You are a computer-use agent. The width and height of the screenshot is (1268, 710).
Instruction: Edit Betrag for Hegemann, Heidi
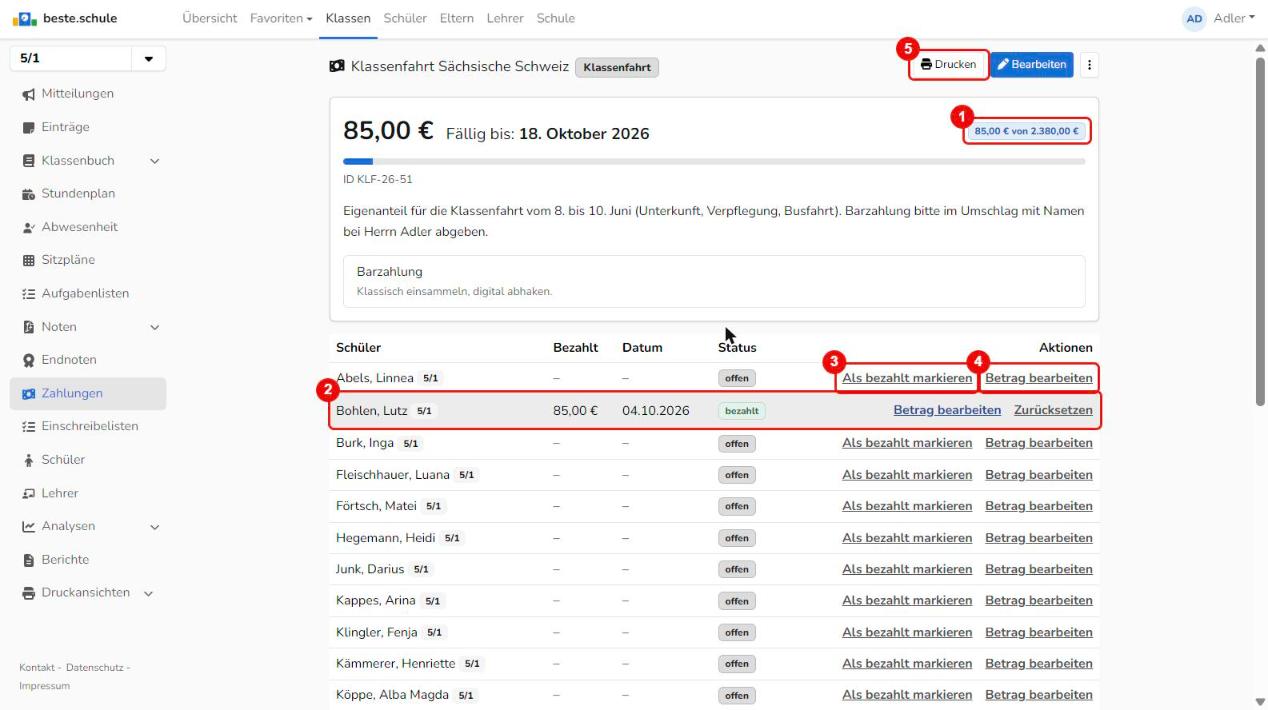coord(1039,538)
